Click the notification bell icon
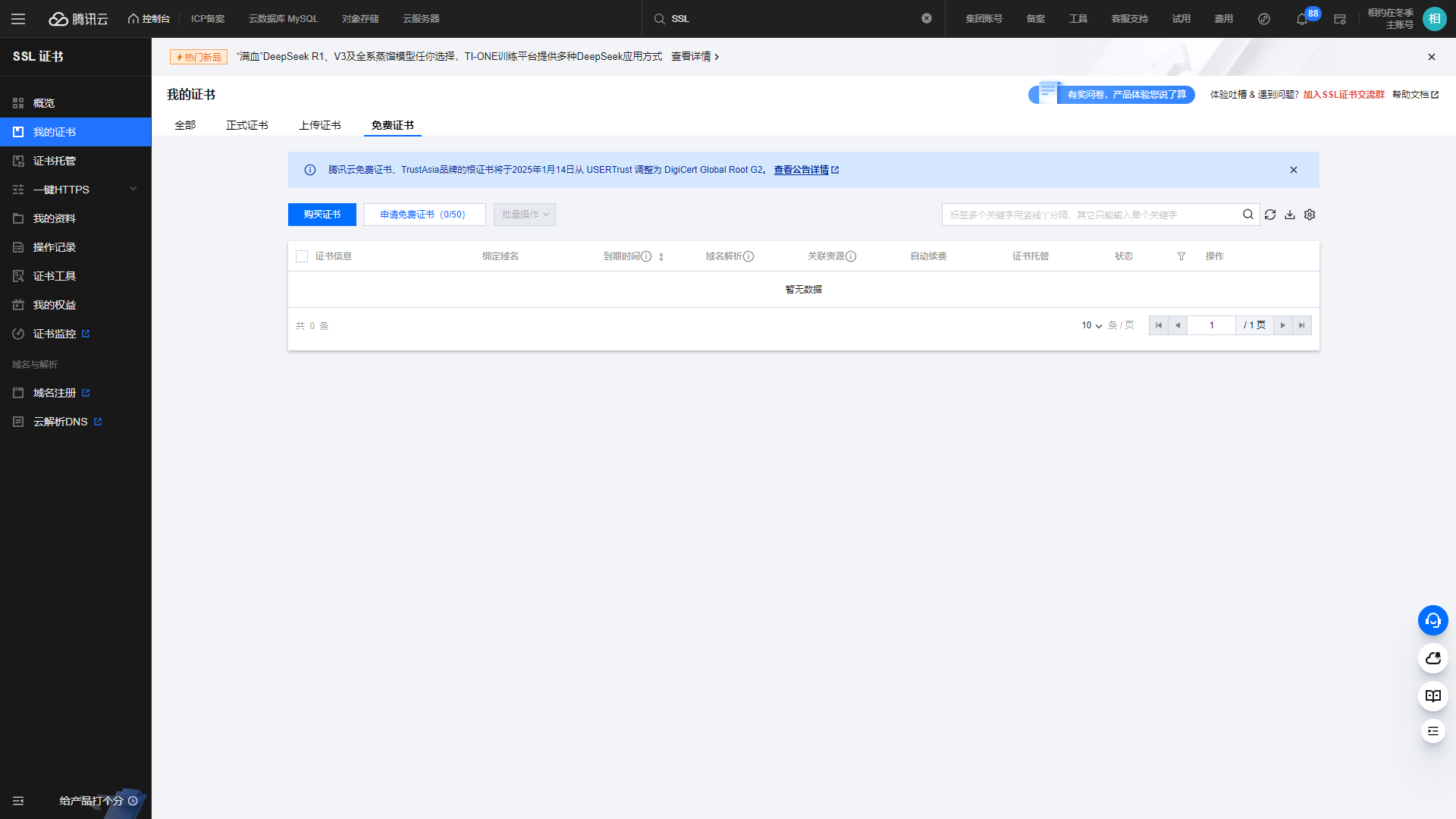 point(1302,19)
